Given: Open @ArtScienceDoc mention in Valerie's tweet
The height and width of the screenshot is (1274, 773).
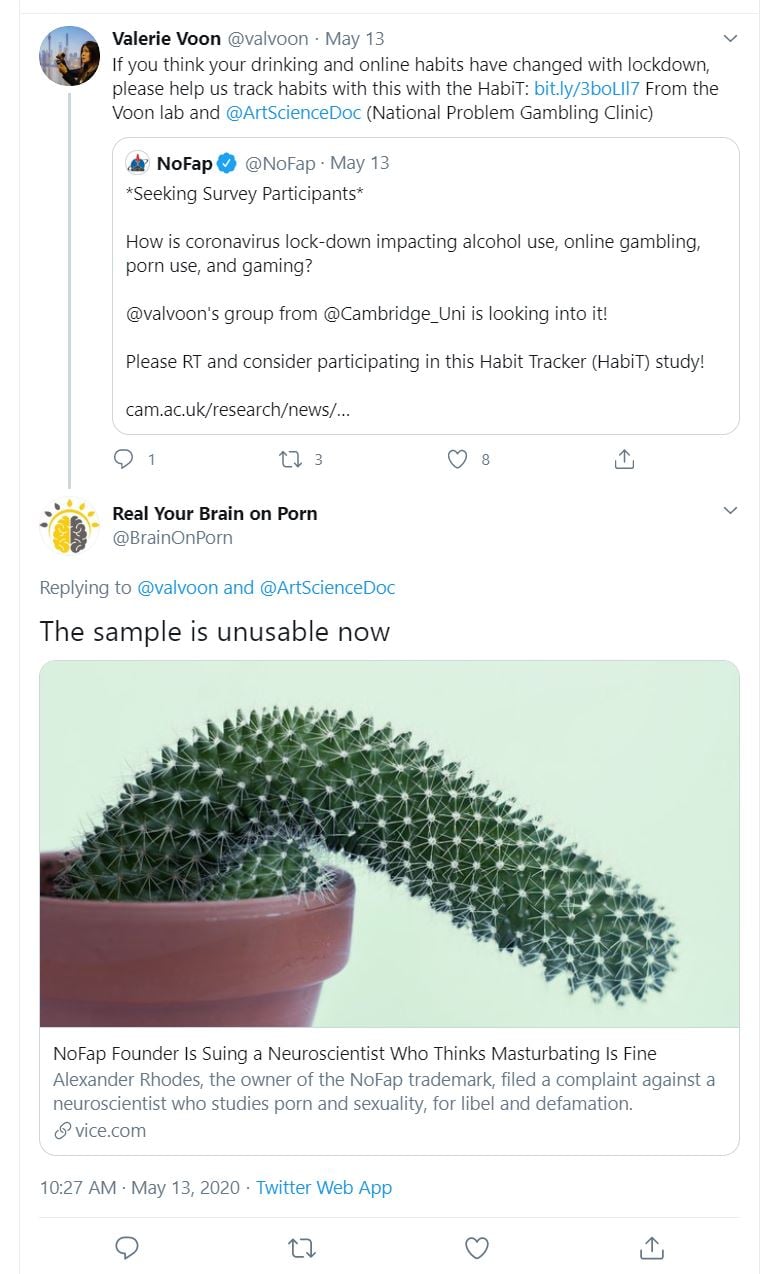Looking at the screenshot, I should click(293, 112).
